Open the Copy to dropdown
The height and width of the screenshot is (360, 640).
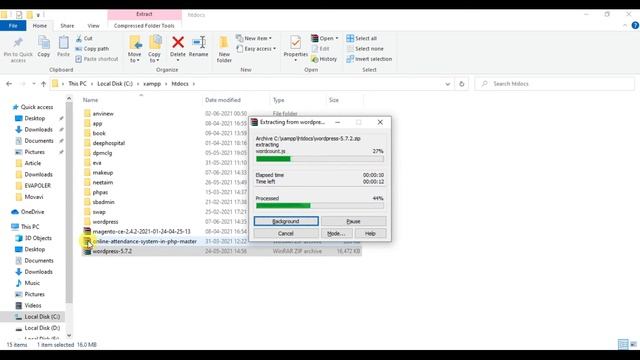154,49
